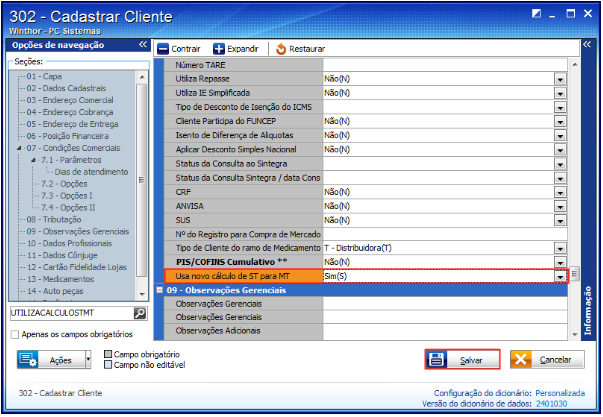Click the Campo obrigatório legend box
The image size is (603, 417).
point(108,354)
